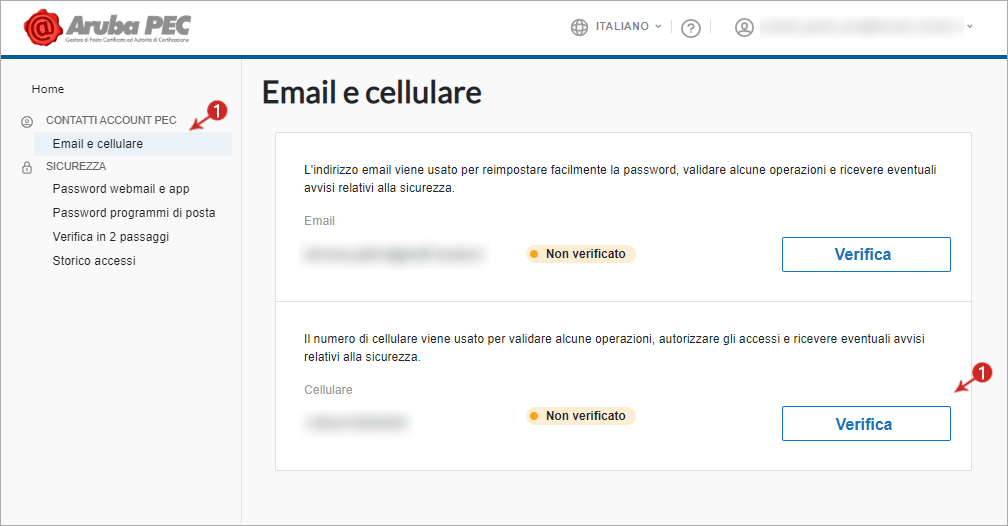Click Verifica button for cellulare
Viewport: 1008px width, 526px height.
click(866, 423)
